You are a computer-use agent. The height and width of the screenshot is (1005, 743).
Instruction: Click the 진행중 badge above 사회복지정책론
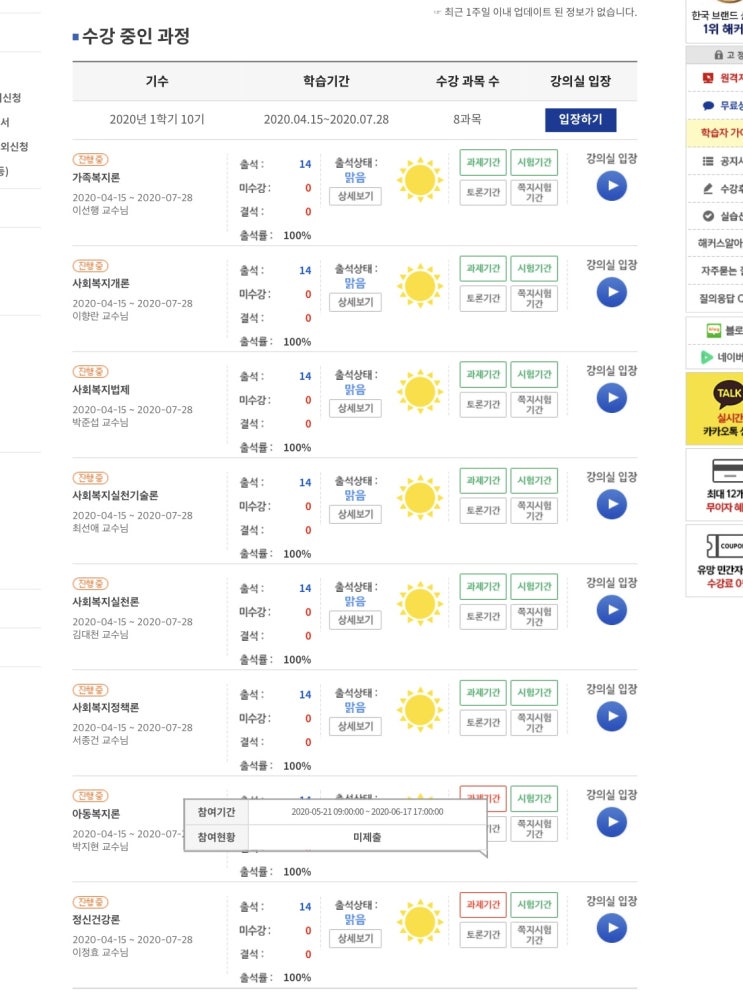pos(90,690)
